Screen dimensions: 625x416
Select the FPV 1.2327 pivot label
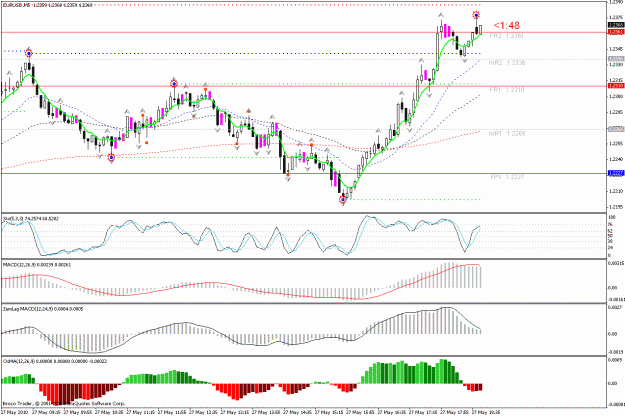[507, 177]
